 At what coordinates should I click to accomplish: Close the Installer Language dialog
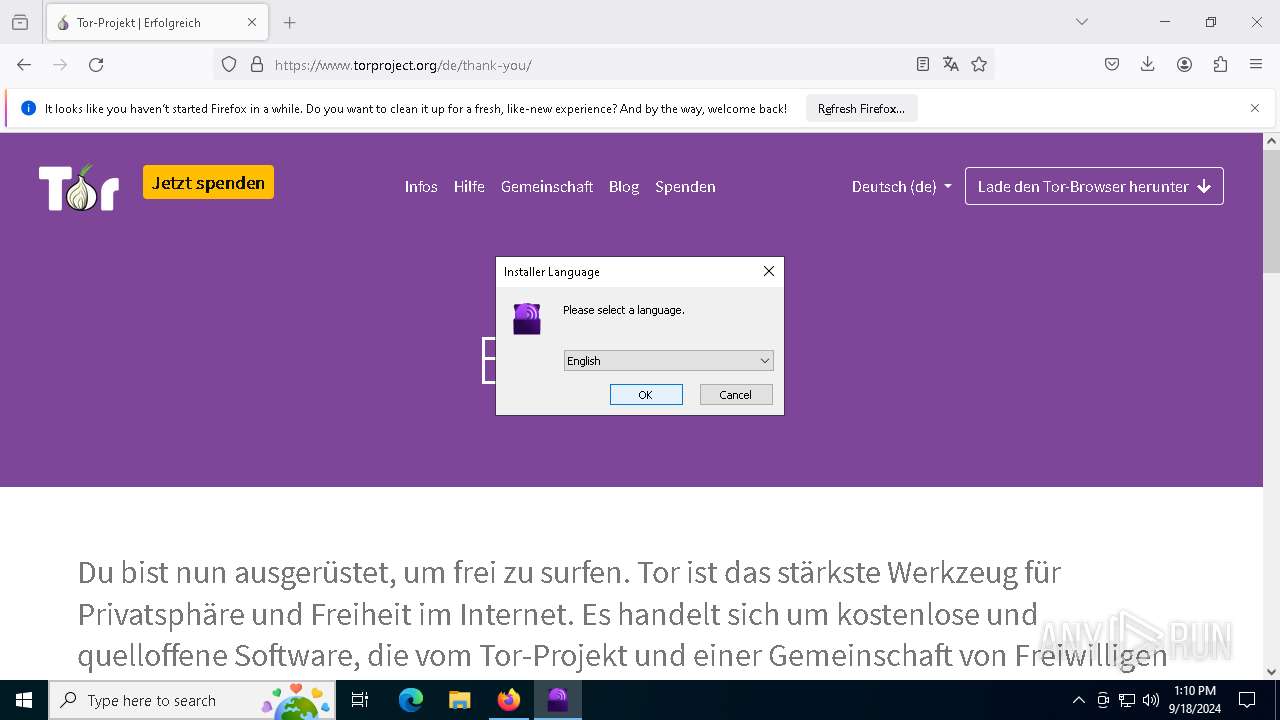point(769,272)
